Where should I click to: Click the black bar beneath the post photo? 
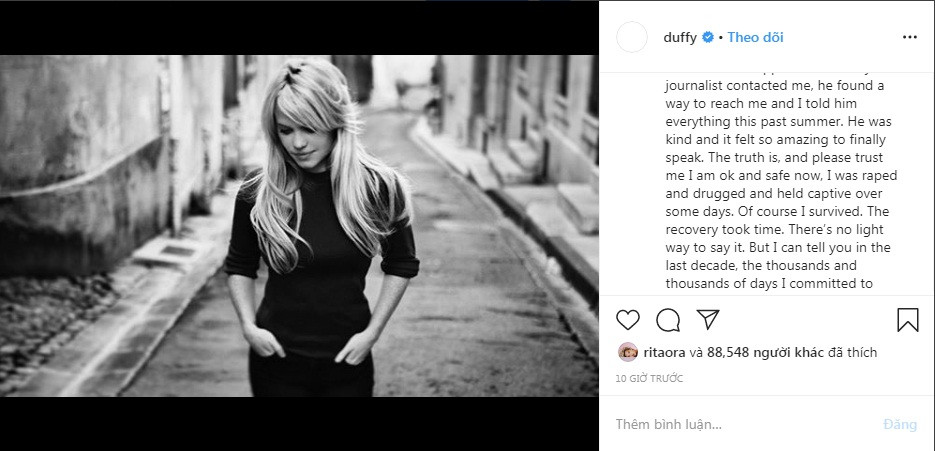299,424
